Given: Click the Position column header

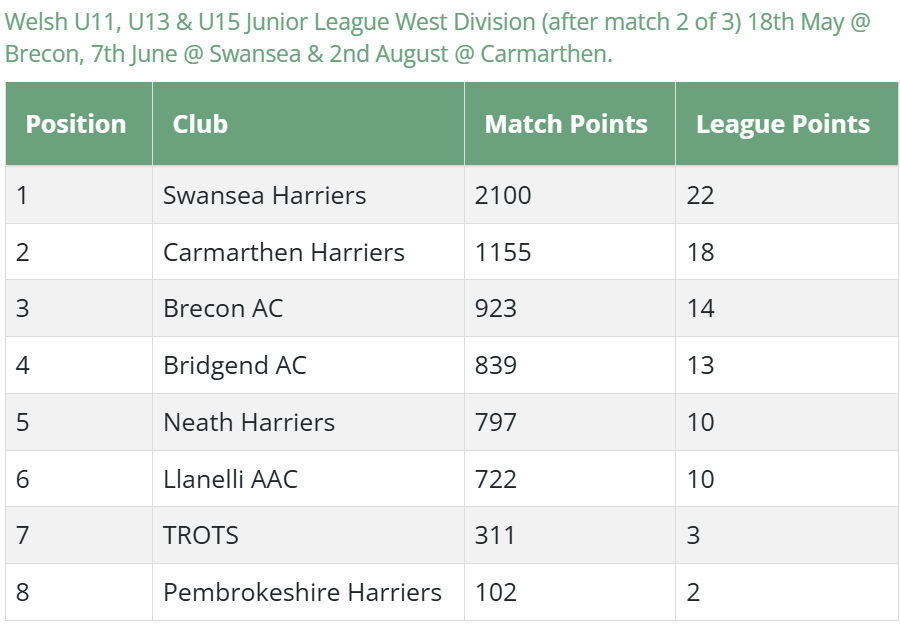Looking at the screenshot, I should click(79, 124).
